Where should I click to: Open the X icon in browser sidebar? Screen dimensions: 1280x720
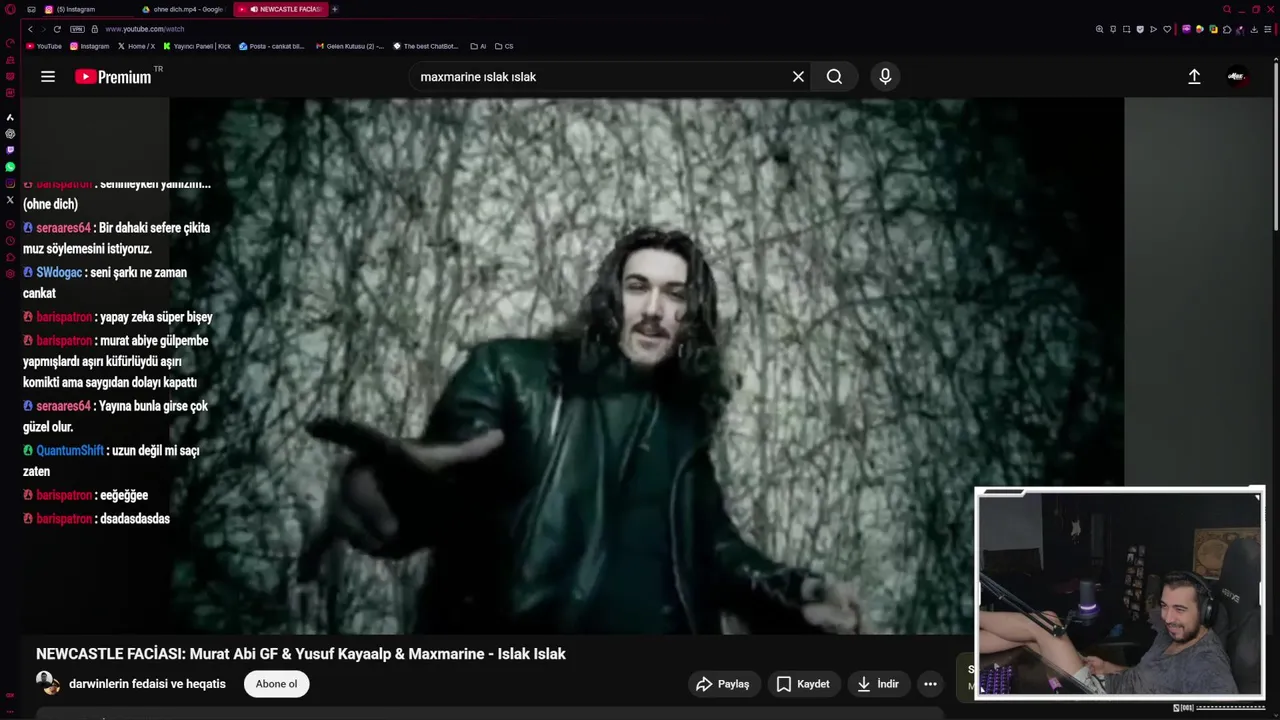10,200
